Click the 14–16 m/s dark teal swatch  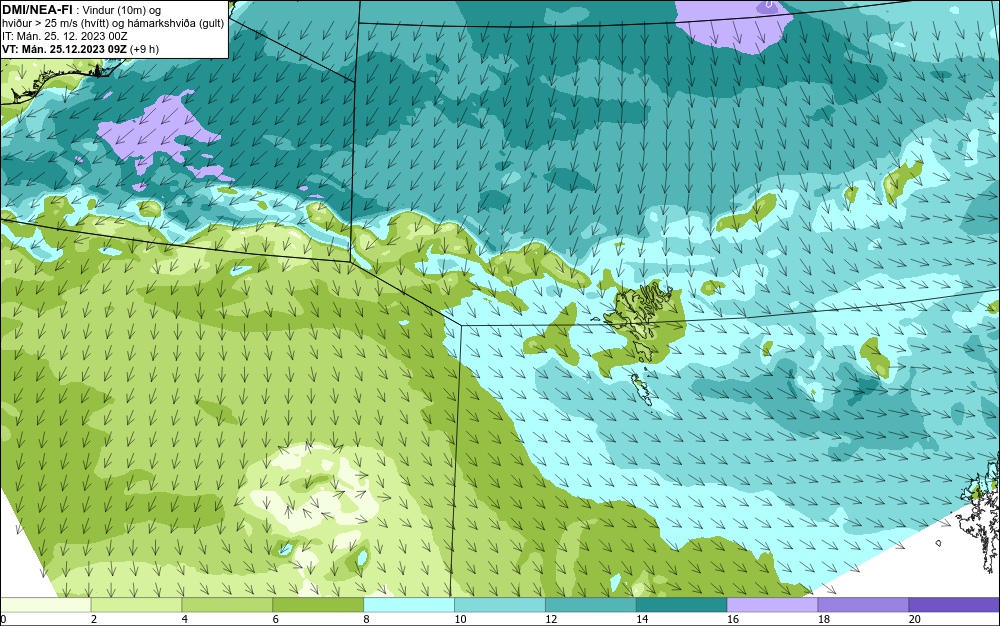pyautogui.click(x=682, y=604)
